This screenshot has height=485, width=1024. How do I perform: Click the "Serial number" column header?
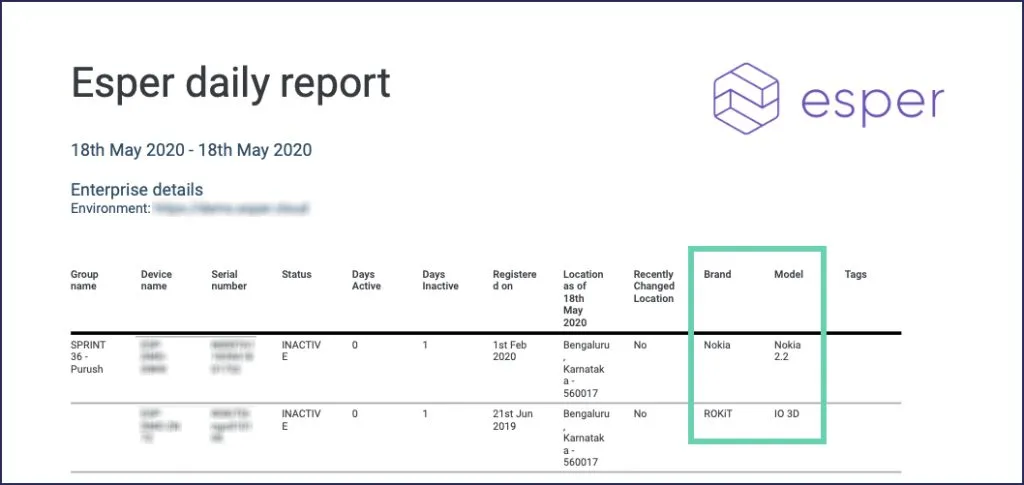tap(229, 280)
